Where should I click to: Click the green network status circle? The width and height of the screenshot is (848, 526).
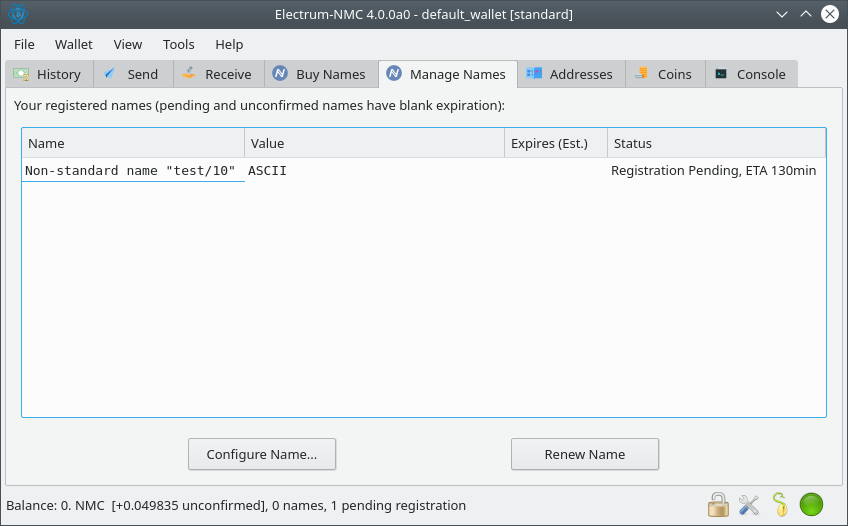tap(811, 505)
